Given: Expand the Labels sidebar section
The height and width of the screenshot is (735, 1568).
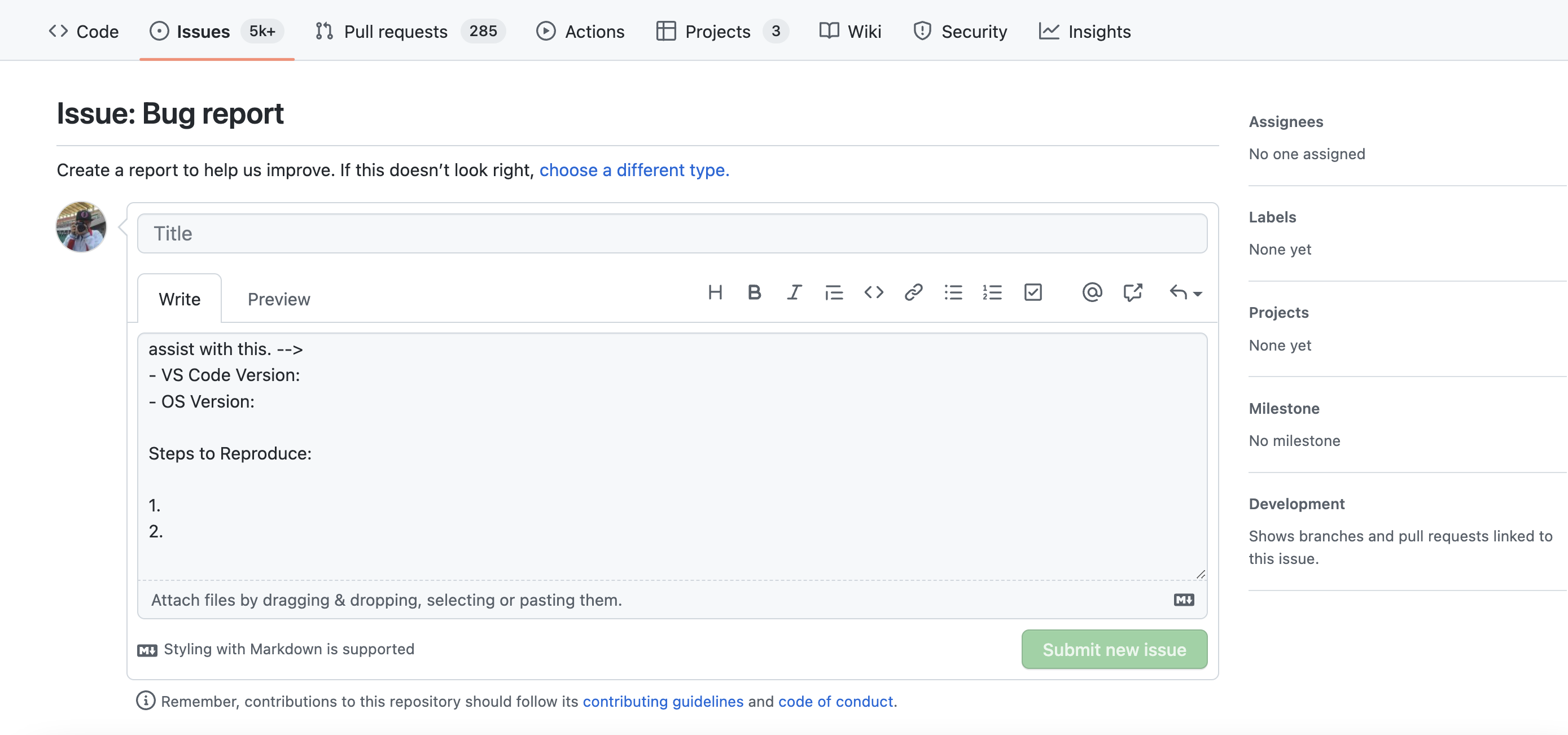Looking at the screenshot, I should [x=1272, y=217].
